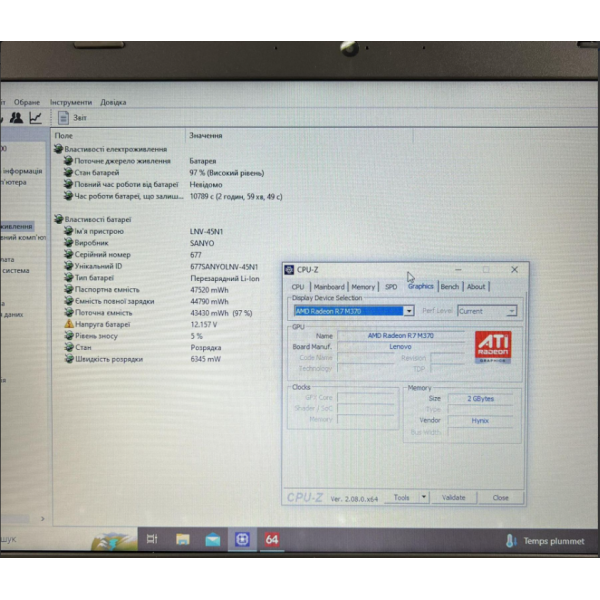Open the Обране menu

tap(27, 102)
